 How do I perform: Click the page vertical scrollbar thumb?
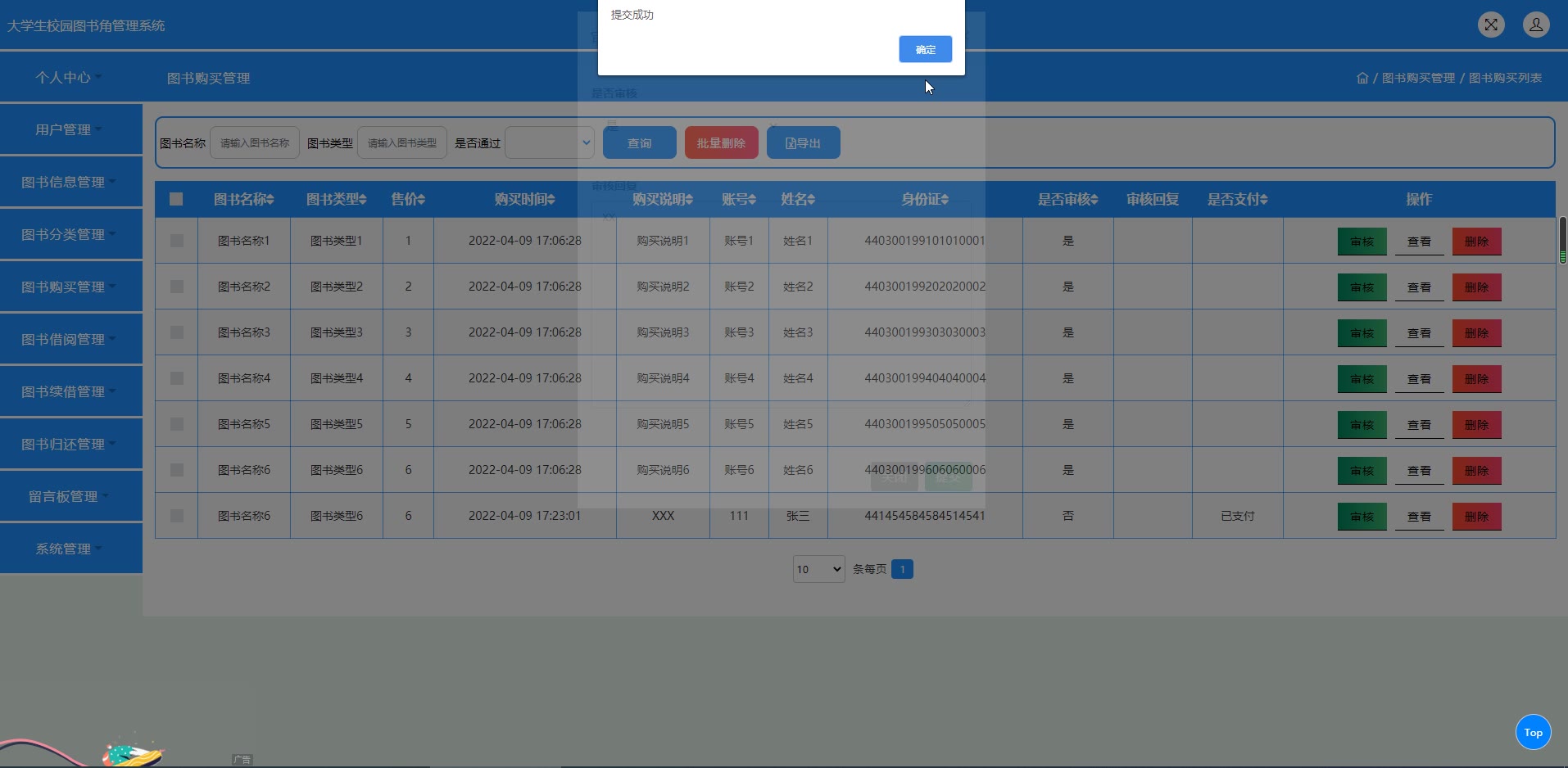pyautogui.click(x=1563, y=240)
